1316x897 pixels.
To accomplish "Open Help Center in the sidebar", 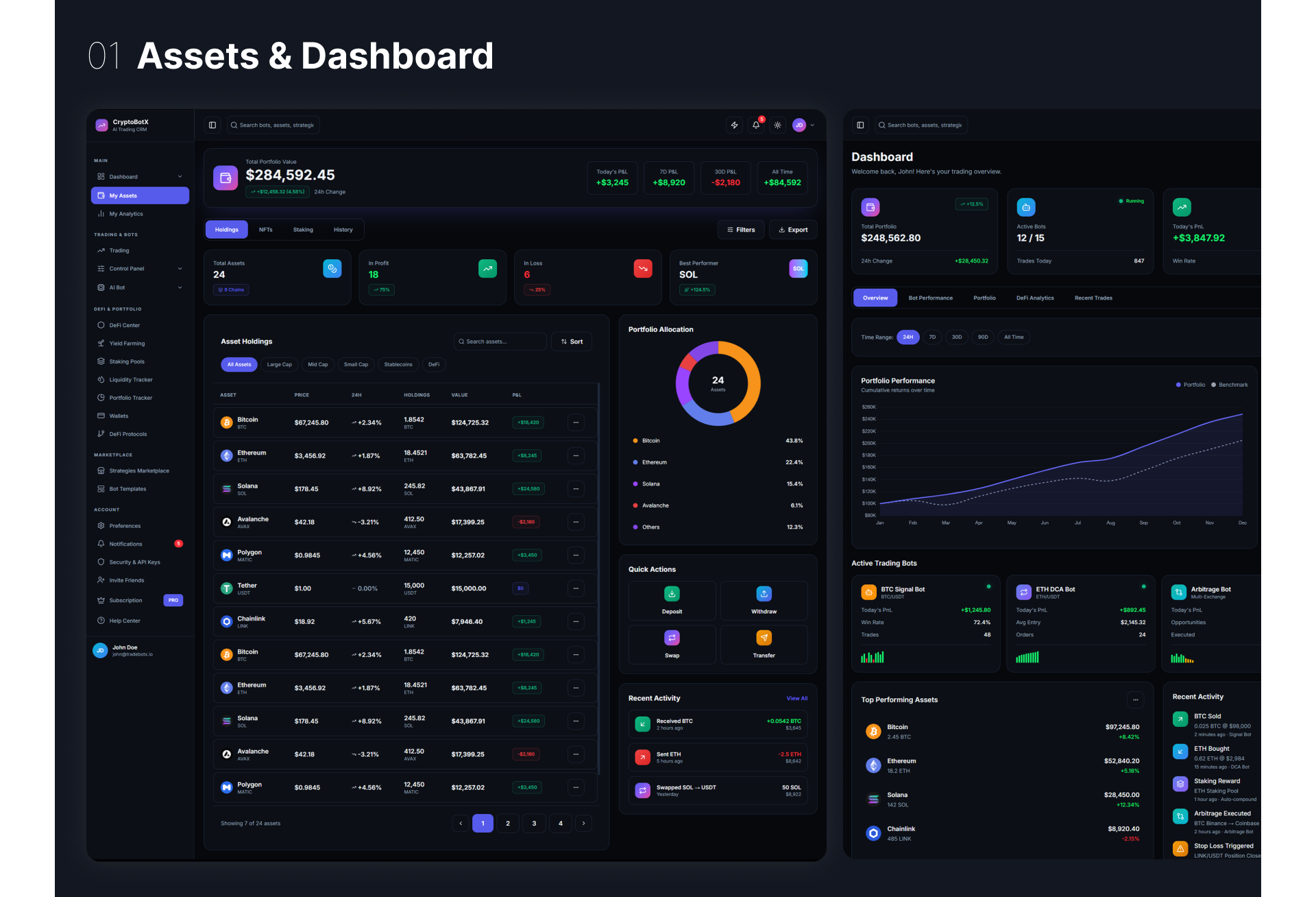I will 140,621.
